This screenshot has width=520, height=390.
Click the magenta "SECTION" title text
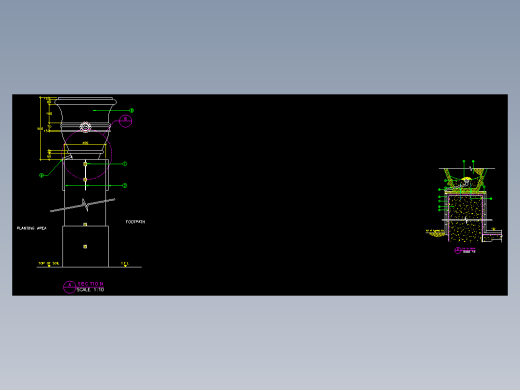pos(90,284)
